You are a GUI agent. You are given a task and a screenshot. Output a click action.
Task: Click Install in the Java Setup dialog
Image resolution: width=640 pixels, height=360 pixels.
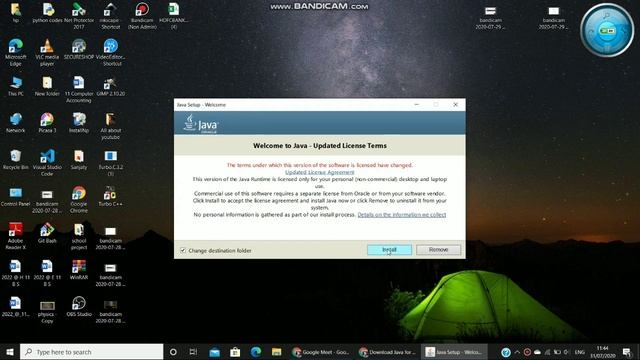pyautogui.click(x=389, y=250)
